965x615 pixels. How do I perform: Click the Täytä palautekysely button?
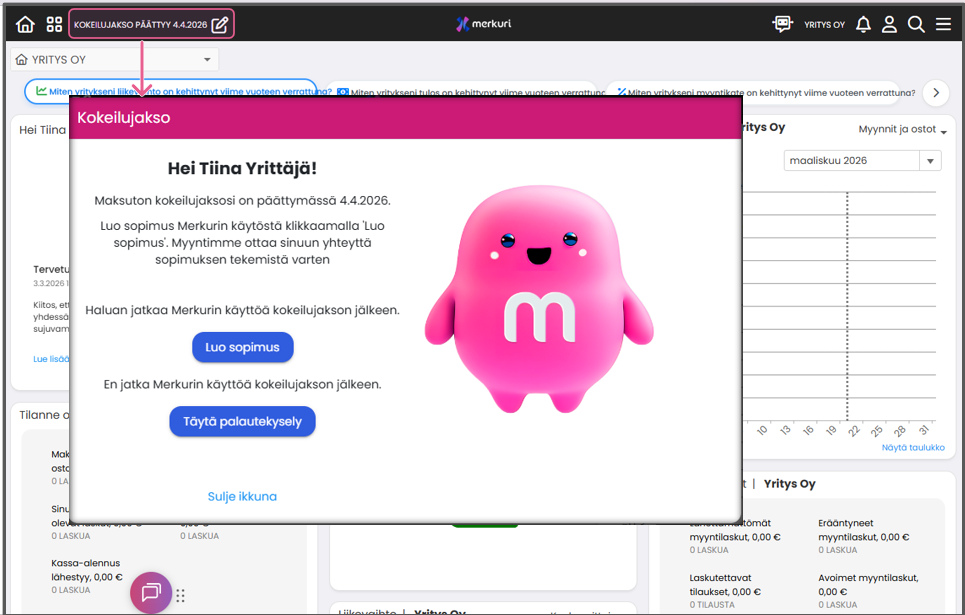click(x=242, y=421)
